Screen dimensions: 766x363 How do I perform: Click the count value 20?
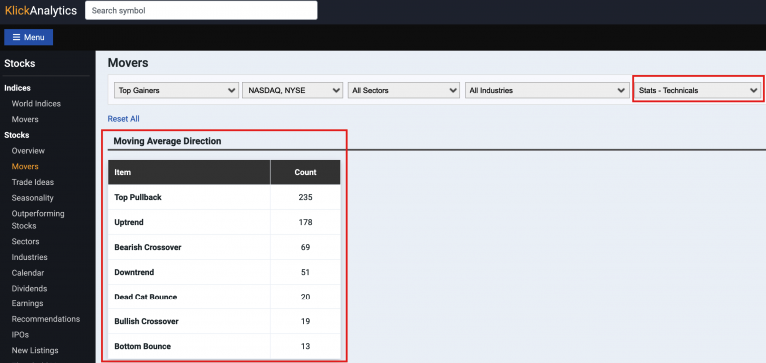click(x=305, y=297)
